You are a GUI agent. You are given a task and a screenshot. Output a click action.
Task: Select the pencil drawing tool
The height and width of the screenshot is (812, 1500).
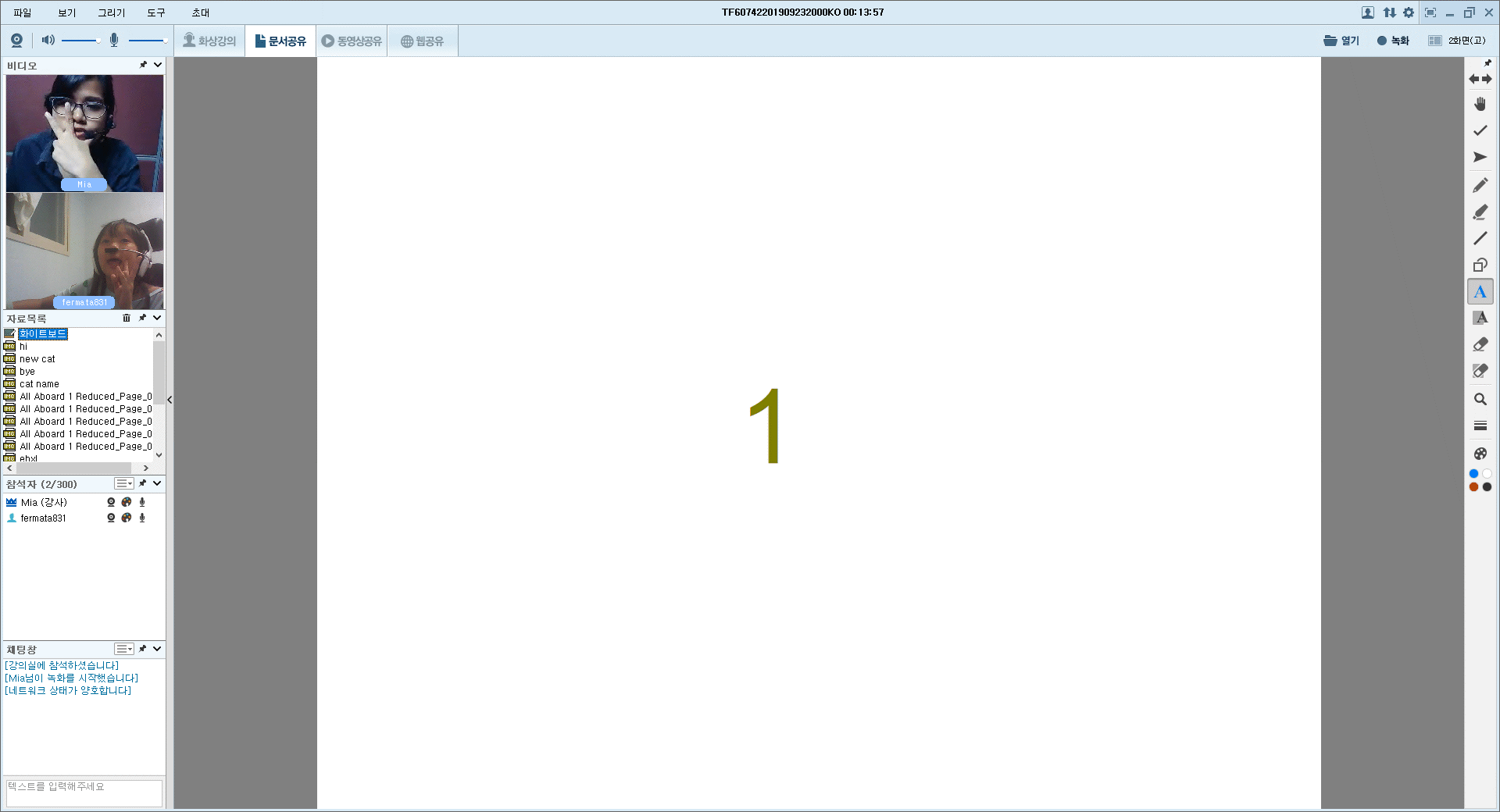coord(1480,185)
